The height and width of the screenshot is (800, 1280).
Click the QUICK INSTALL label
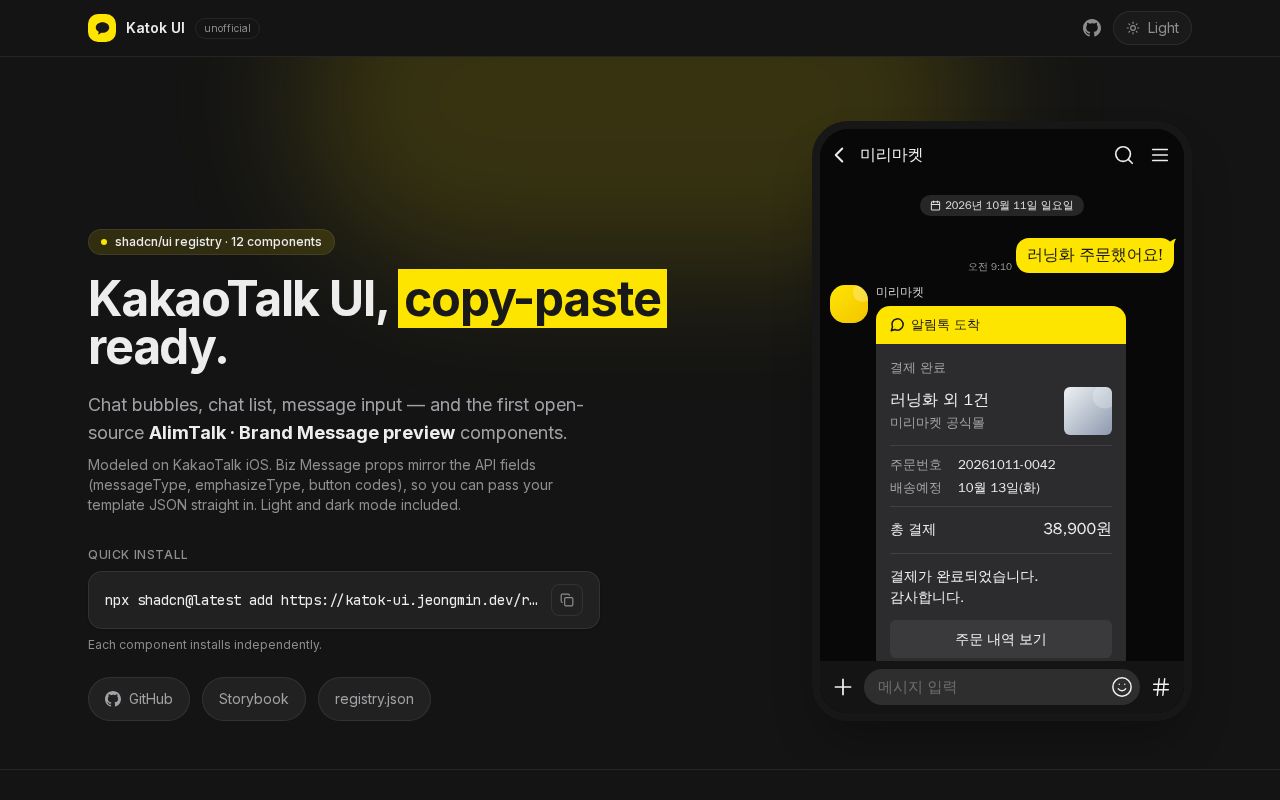pos(138,555)
